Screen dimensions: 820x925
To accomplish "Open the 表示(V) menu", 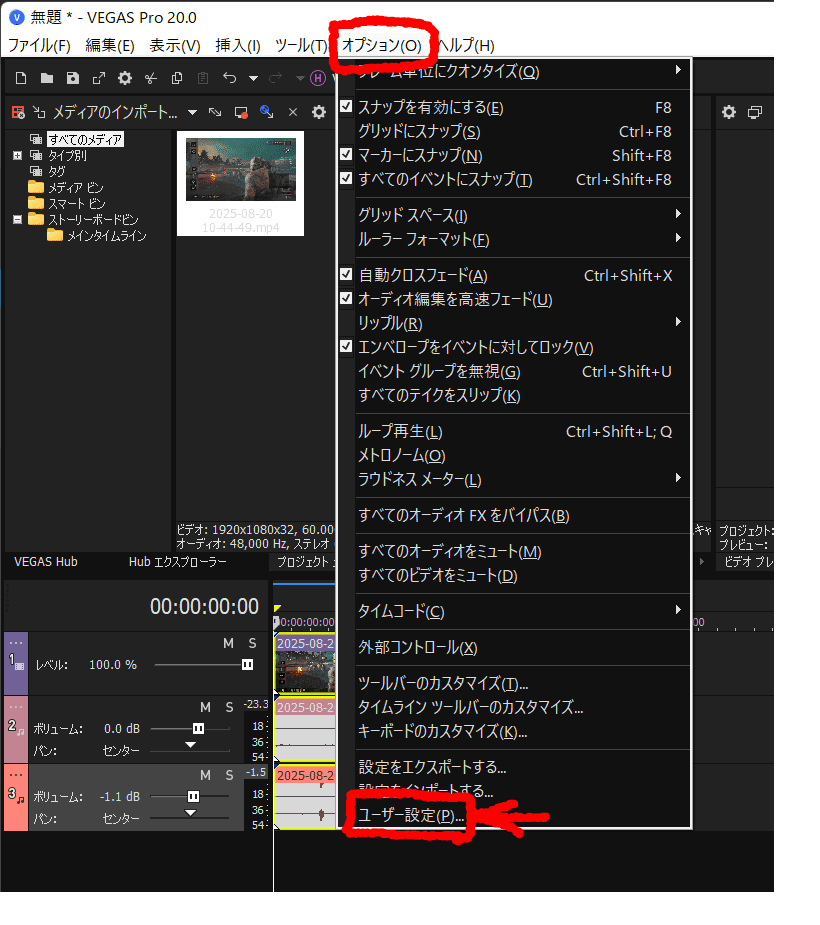I will click(x=175, y=45).
